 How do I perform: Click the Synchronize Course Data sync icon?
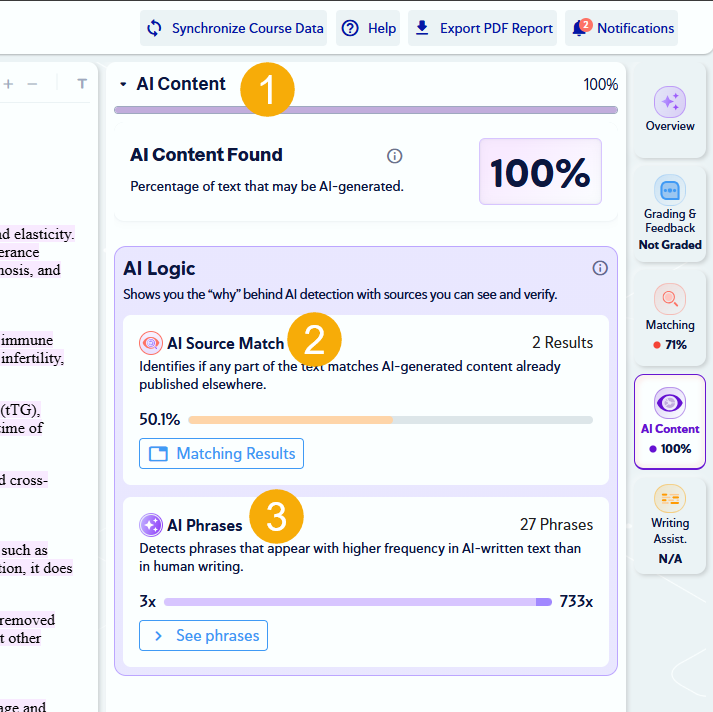(154, 28)
